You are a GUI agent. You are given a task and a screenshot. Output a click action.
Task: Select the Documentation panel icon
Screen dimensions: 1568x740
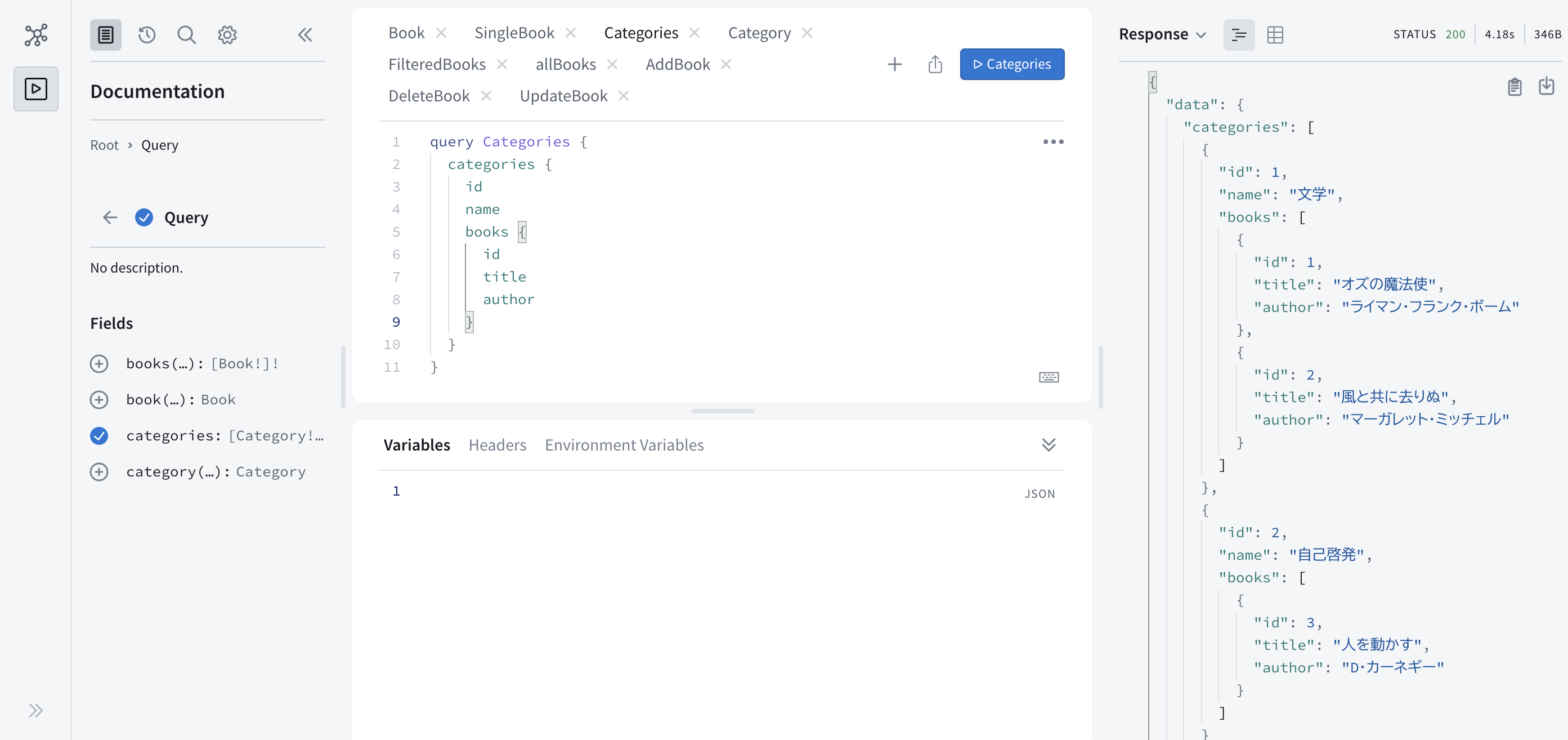(x=106, y=35)
